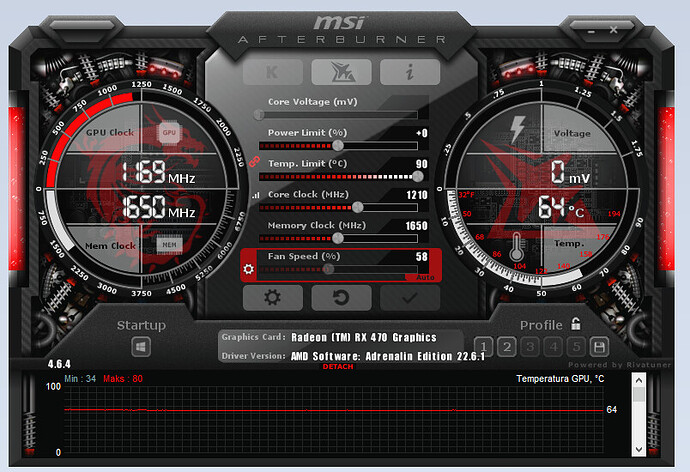
Task: Click the GPU chip icon in gauge
Action: pos(169,132)
